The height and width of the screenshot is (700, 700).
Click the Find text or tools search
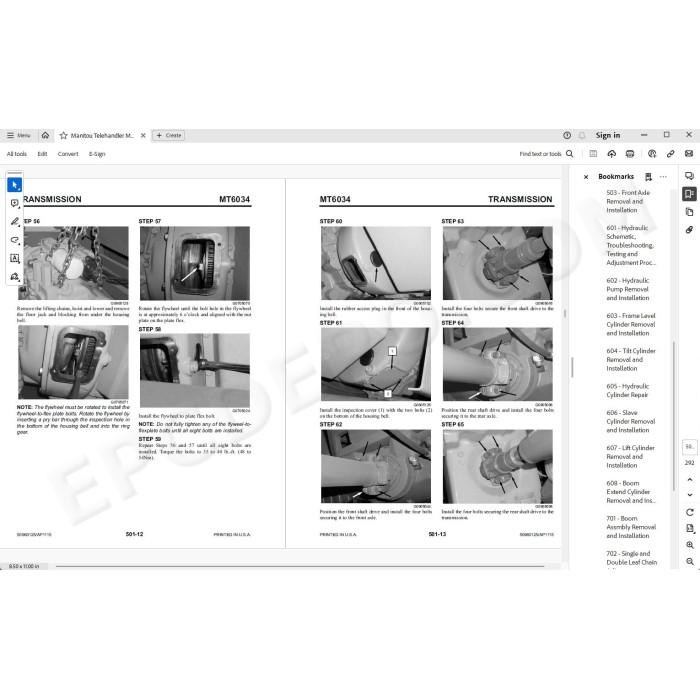(546, 154)
